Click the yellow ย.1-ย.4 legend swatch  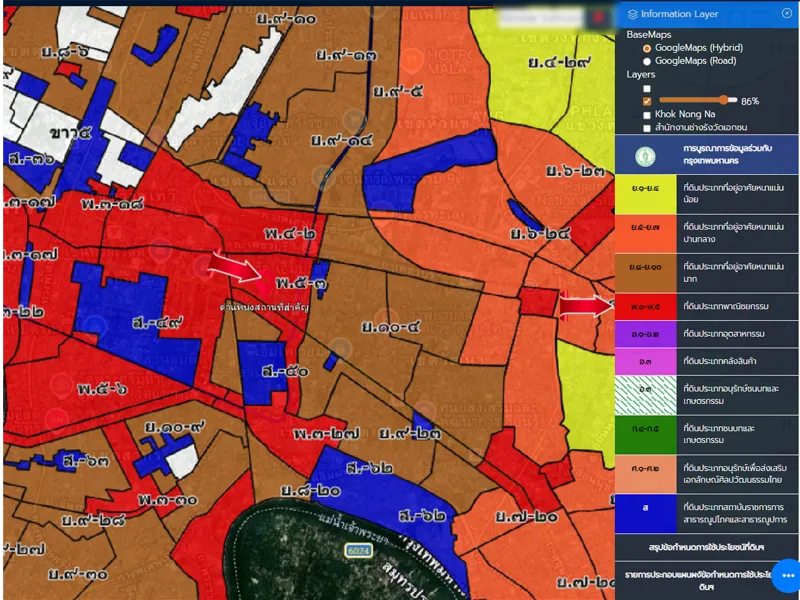click(645, 193)
